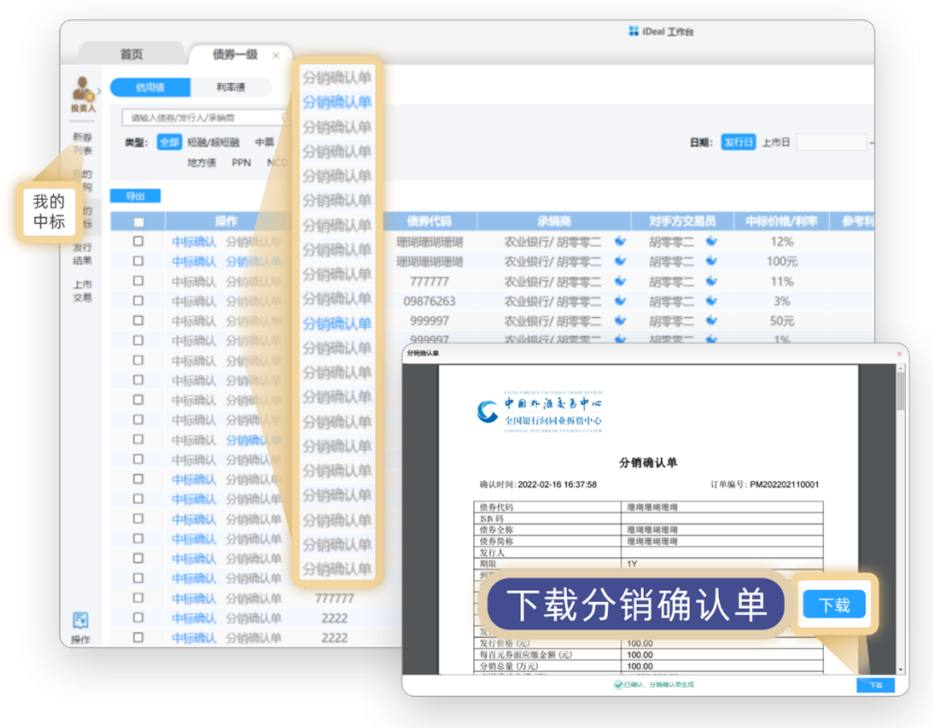933x728 pixels.
Task: Select 发行日 date option
Action: (738, 142)
